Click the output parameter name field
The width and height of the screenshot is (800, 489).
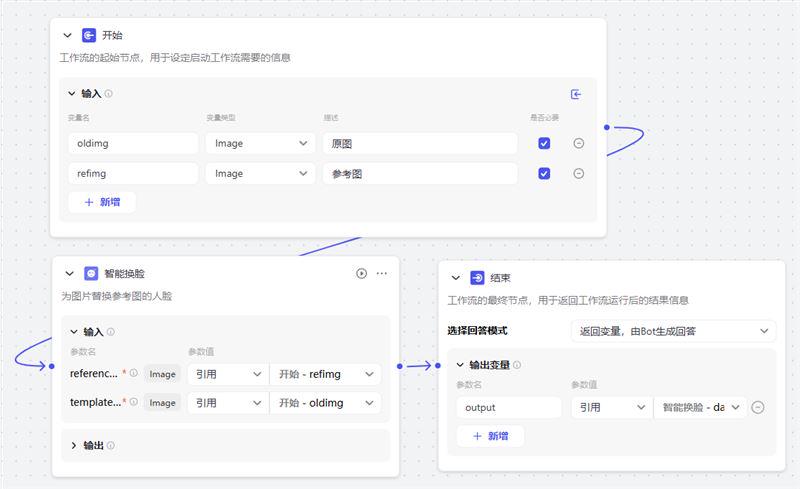[x=509, y=407]
